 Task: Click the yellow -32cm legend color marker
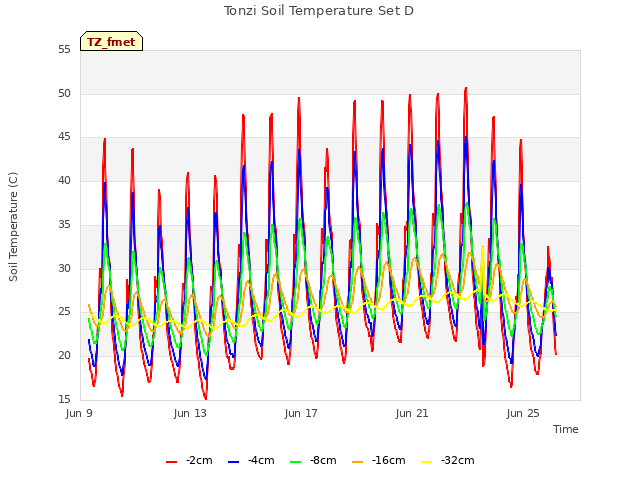pos(427,462)
